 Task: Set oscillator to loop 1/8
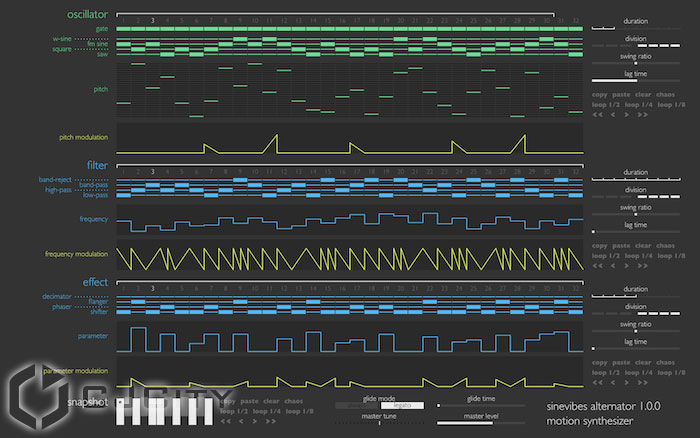click(671, 105)
